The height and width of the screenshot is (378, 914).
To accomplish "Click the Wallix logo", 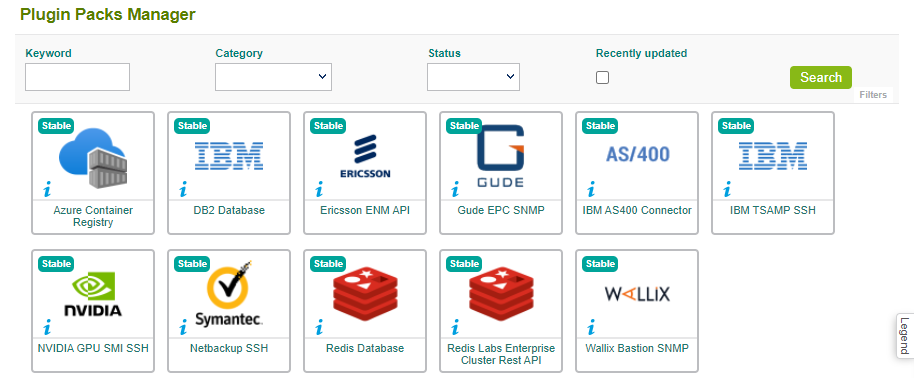I will (x=637, y=293).
